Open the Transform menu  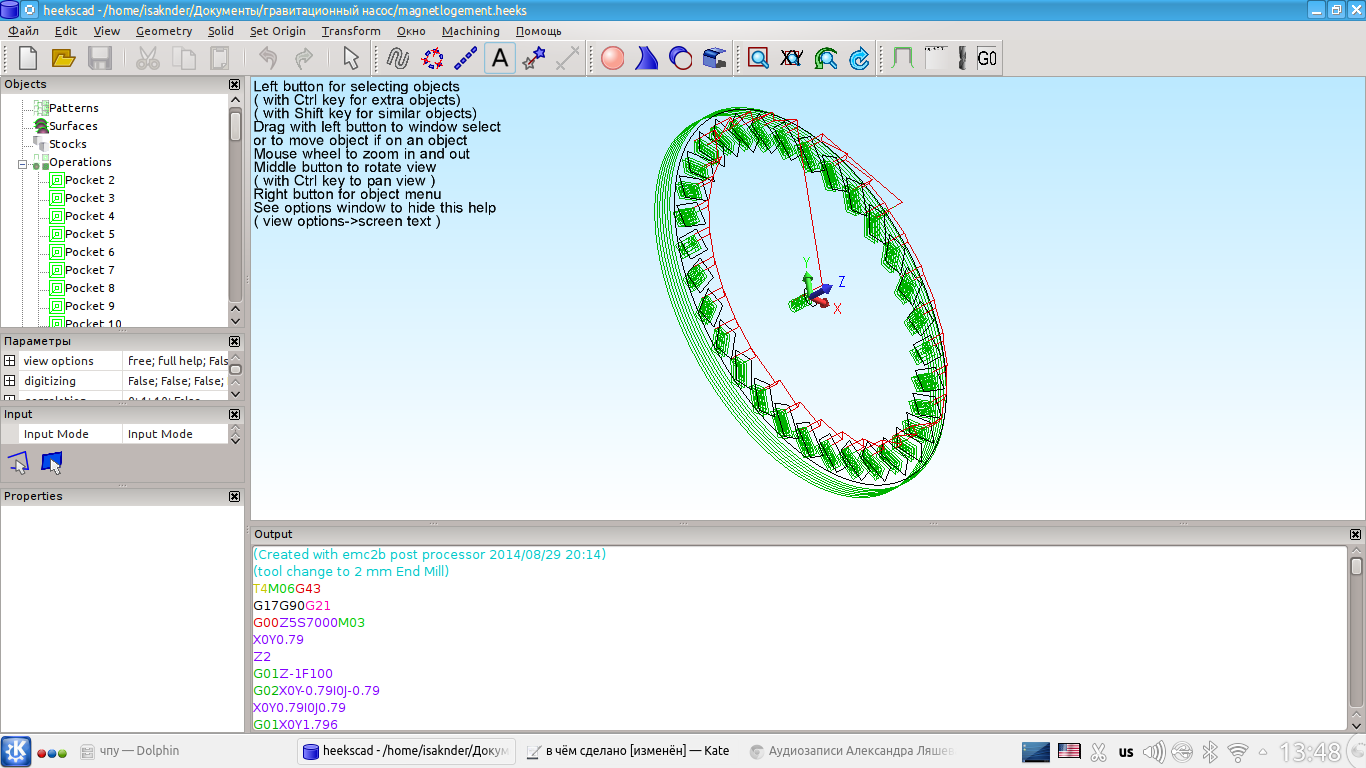(x=351, y=31)
